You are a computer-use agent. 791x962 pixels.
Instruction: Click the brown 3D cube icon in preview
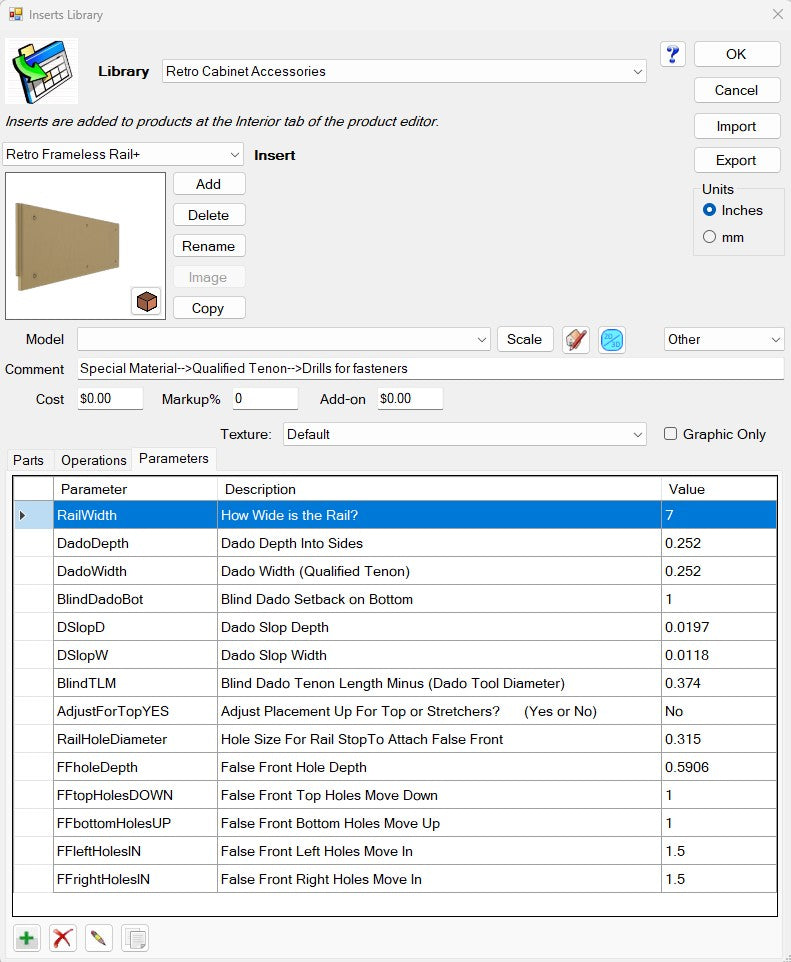click(147, 301)
